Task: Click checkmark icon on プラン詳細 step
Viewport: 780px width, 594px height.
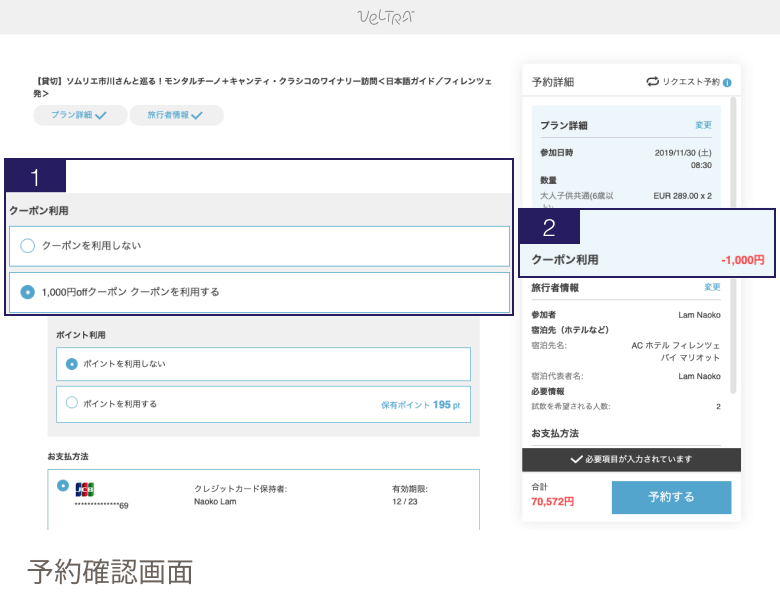Action: click(x=102, y=116)
